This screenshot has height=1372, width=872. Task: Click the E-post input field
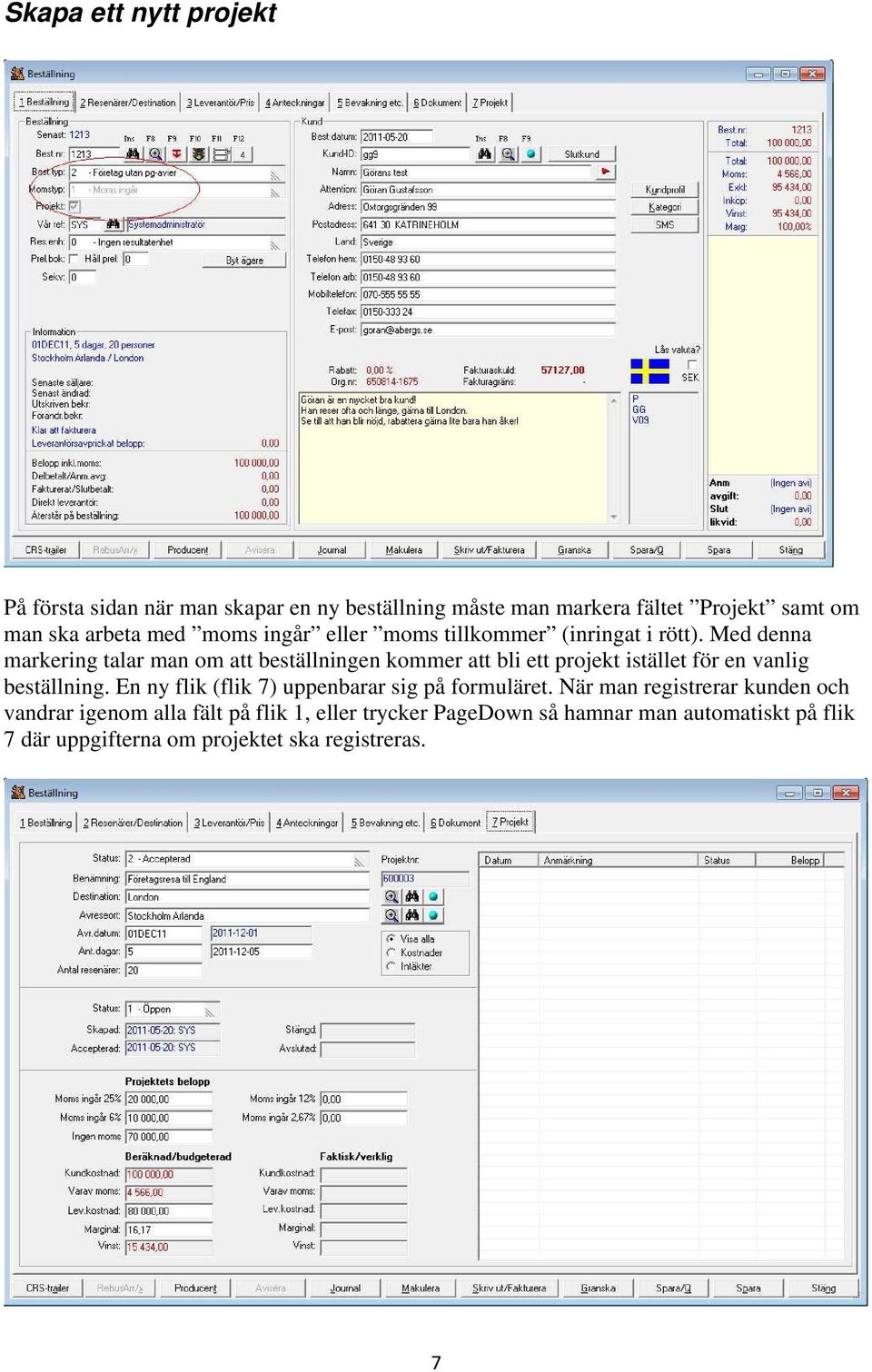(x=488, y=330)
